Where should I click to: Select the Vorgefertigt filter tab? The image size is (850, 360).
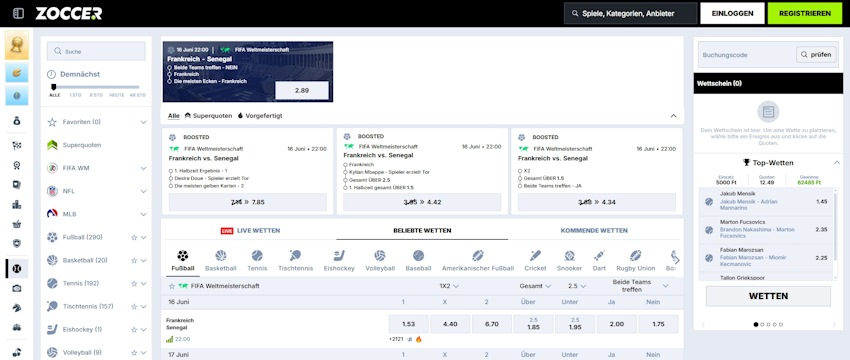[260, 116]
